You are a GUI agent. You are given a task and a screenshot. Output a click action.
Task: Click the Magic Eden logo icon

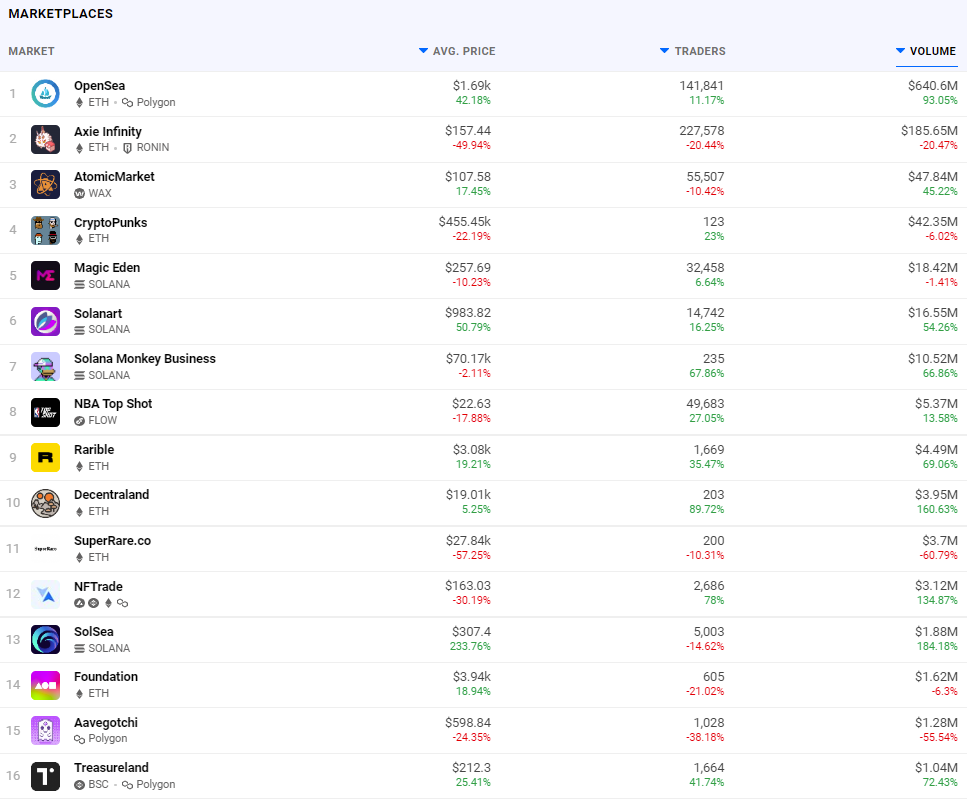tap(46, 276)
